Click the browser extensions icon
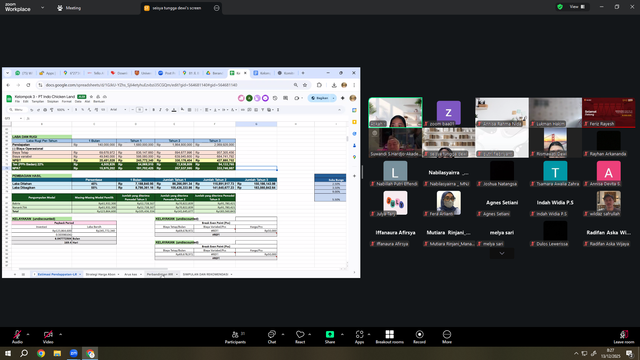 pos(319,85)
